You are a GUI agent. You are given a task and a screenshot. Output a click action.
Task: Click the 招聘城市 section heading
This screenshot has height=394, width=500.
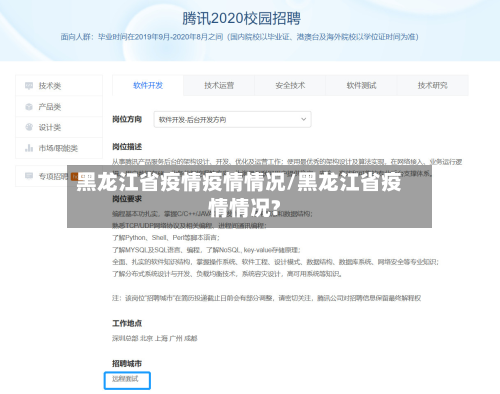(127, 363)
